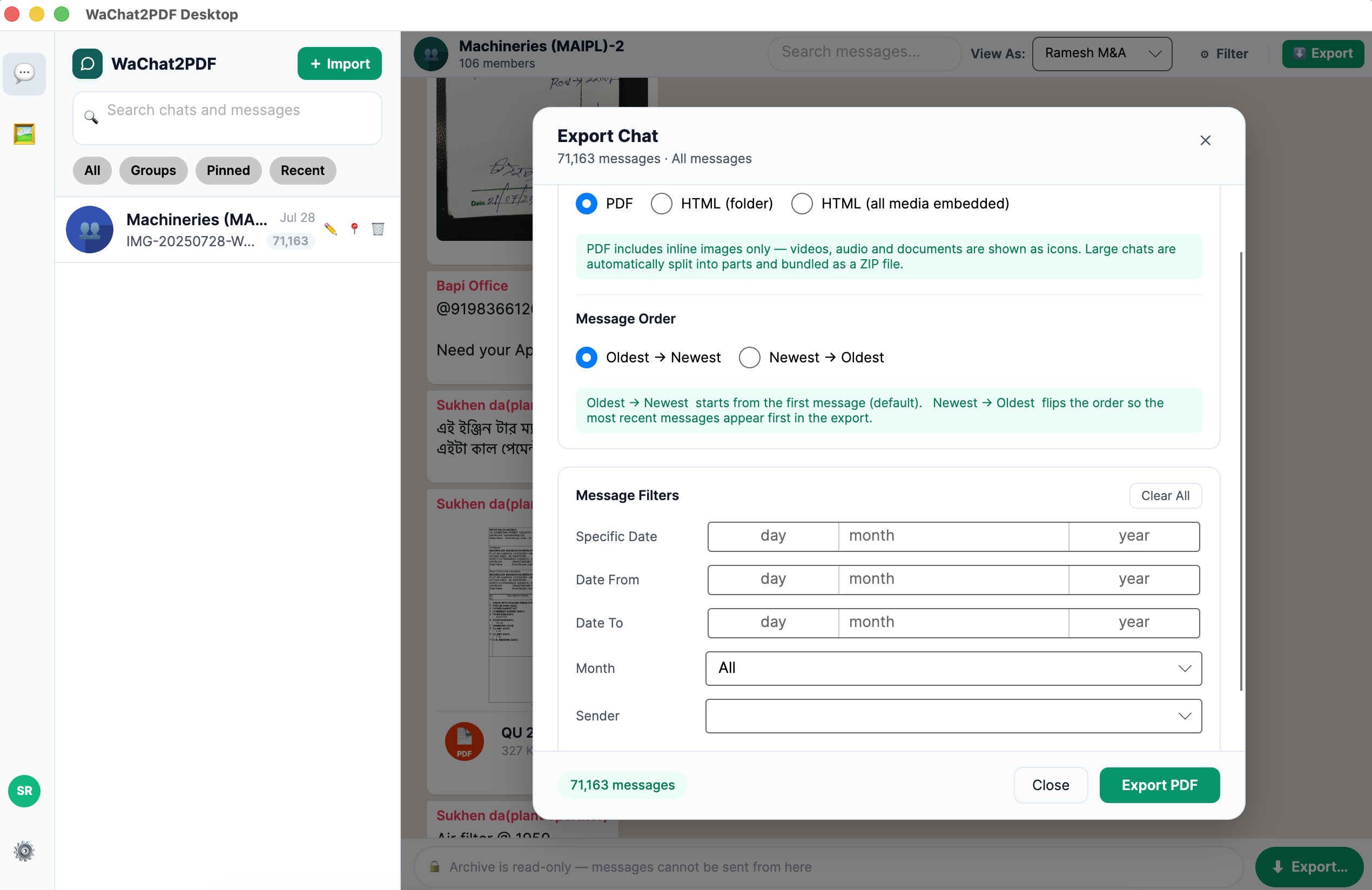Open the Machineries (MA... chat row
Image resolution: width=1372 pixels, height=890 pixels.
[227, 230]
